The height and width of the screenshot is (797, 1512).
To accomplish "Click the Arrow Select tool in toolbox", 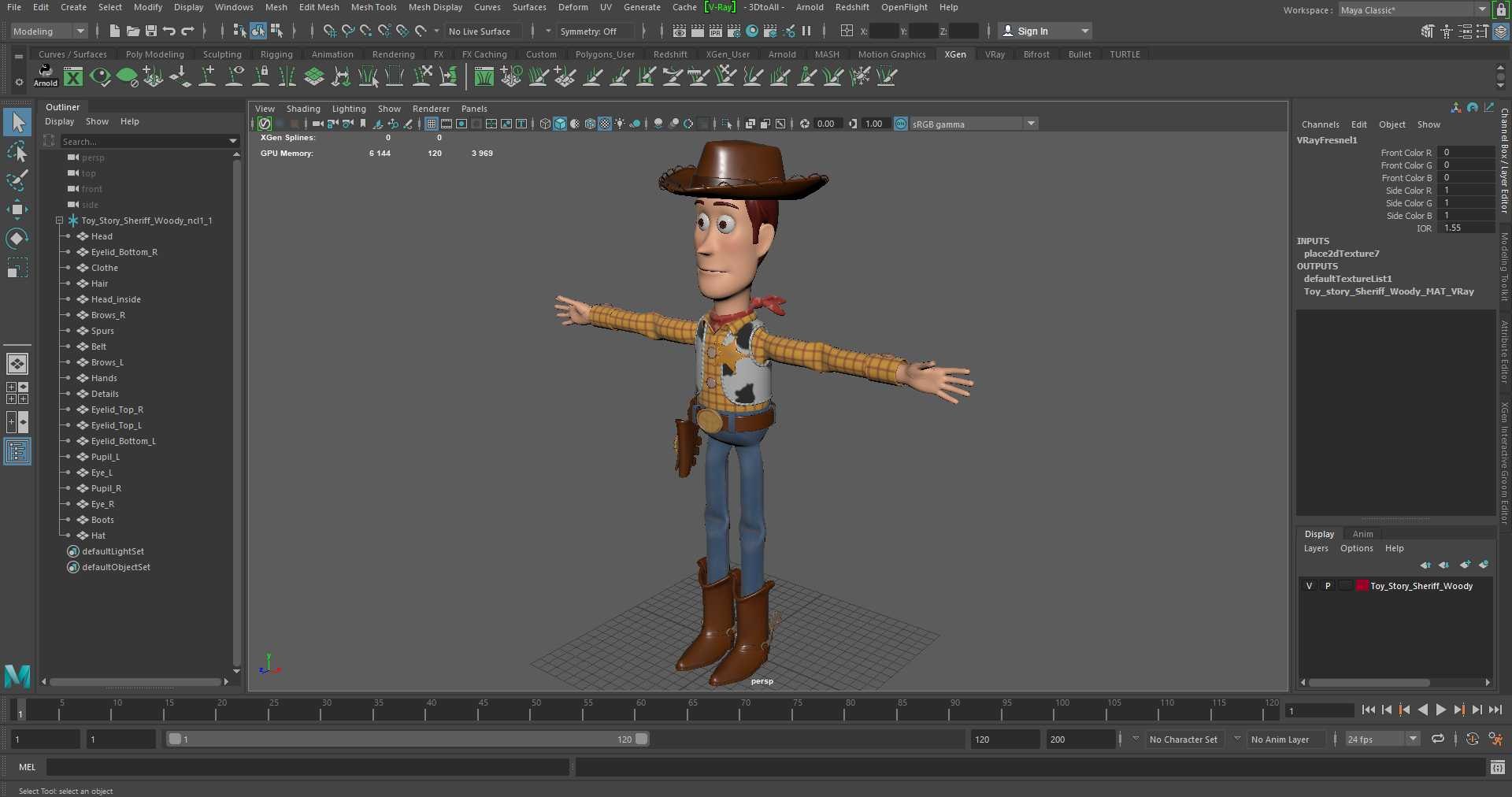I will coord(17,122).
